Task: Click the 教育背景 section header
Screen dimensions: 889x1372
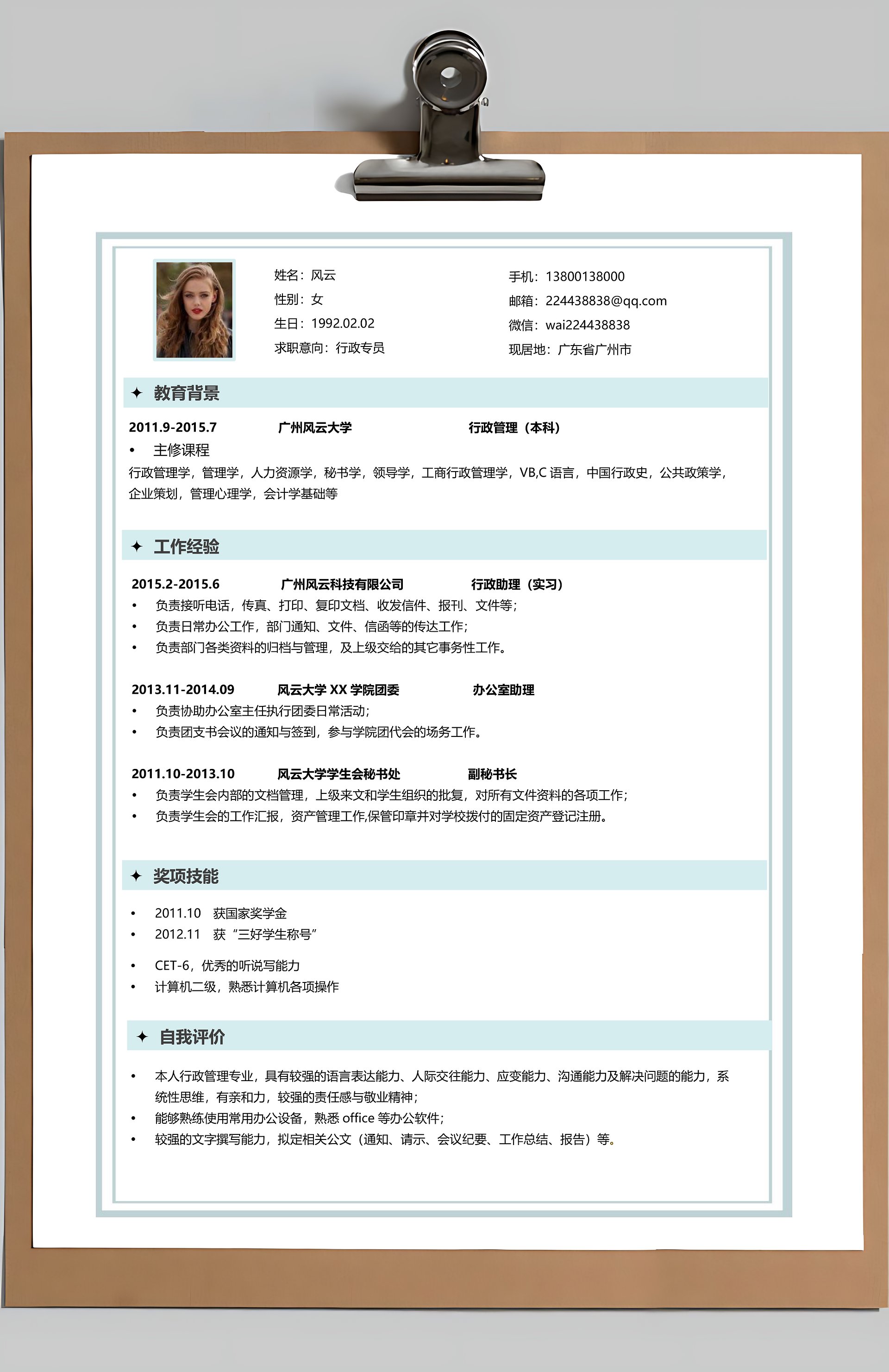Action: [186, 393]
